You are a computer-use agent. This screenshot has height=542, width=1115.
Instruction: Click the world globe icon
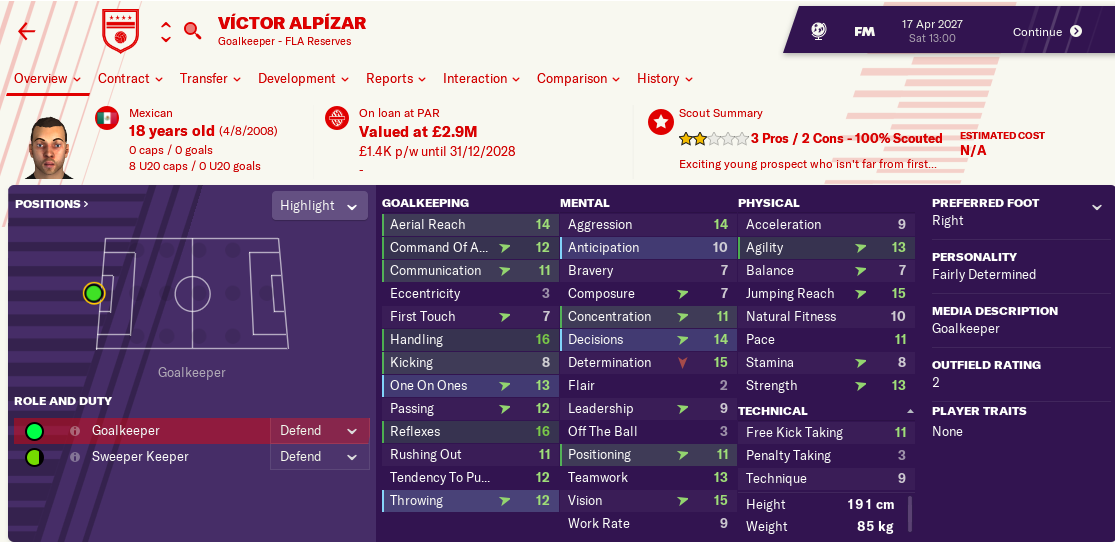(x=818, y=31)
